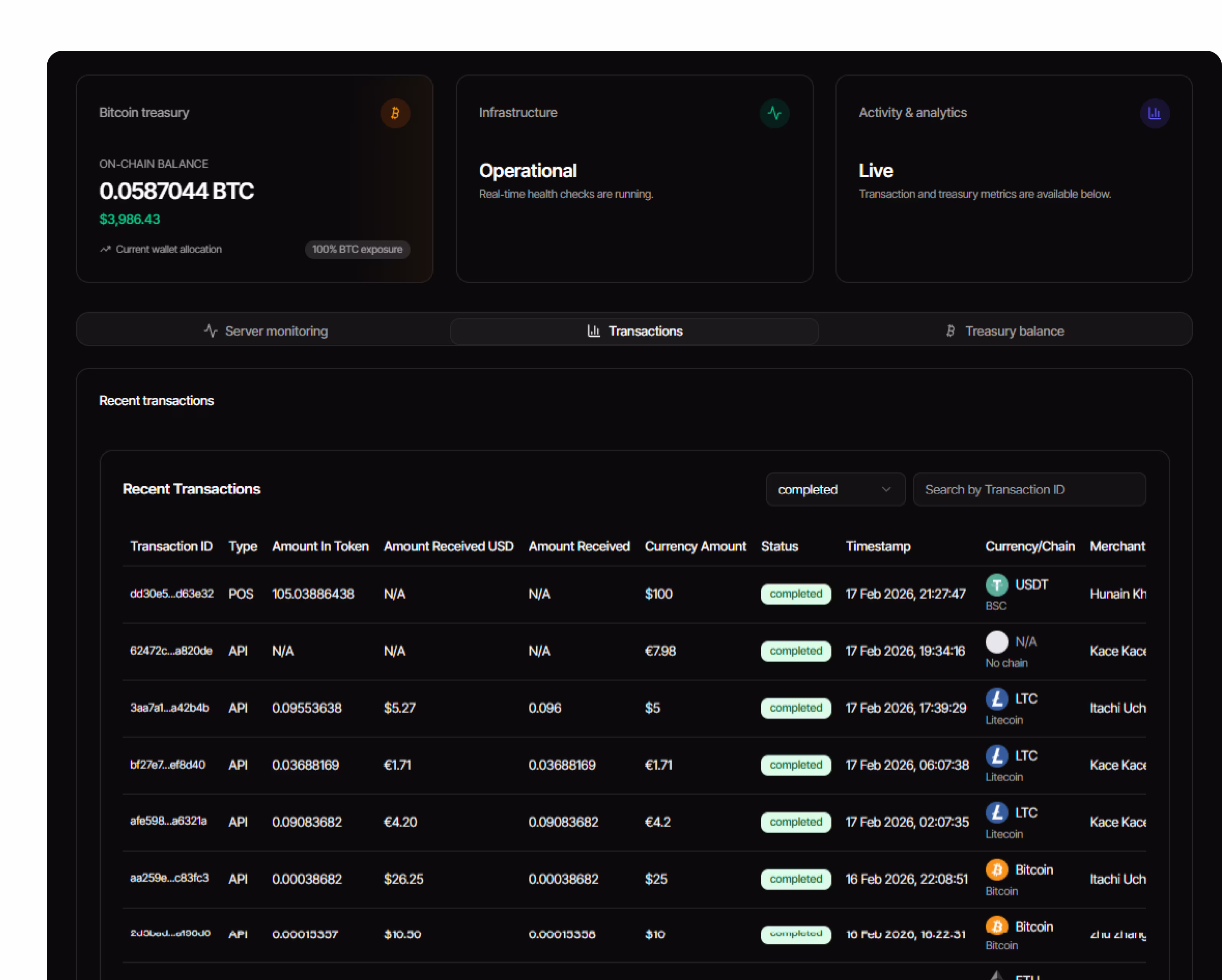Screen dimensions: 1222x980
Task: Click the completed badge for aa259e...c83fc3
Action: point(796,879)
